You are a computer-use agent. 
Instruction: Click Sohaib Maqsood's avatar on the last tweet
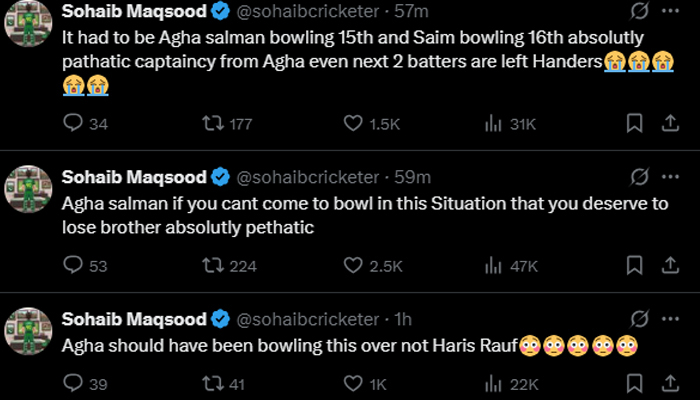29,332
